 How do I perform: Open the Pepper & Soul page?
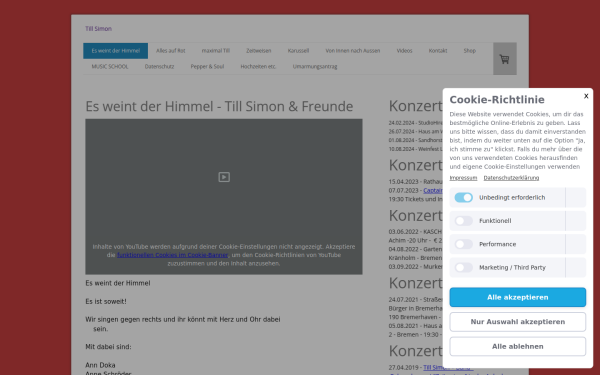(x=207, y=67)
